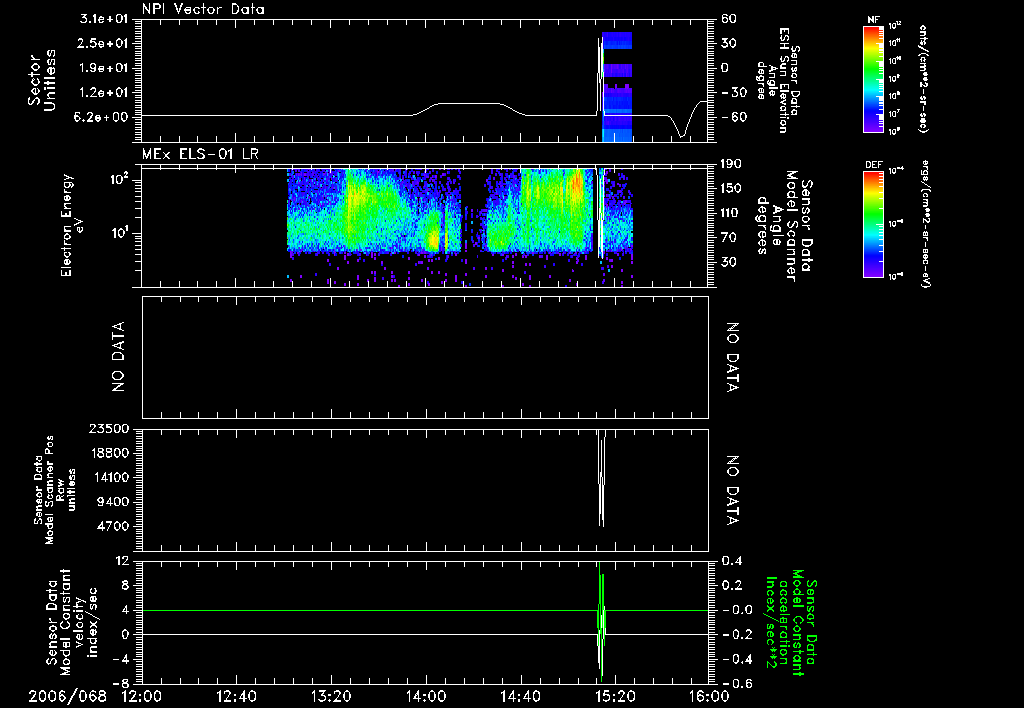
Task: Click the '16:00' time tick label
Action: click(x=709, y=696)
